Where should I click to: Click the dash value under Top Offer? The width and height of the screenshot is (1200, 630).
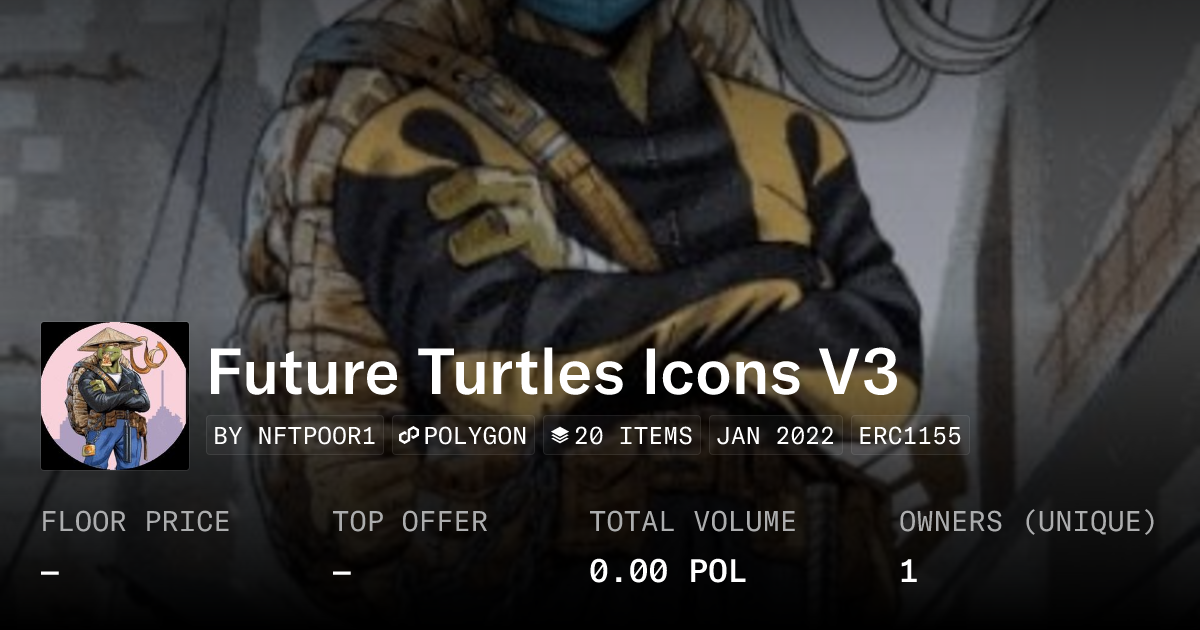(342, 572)
